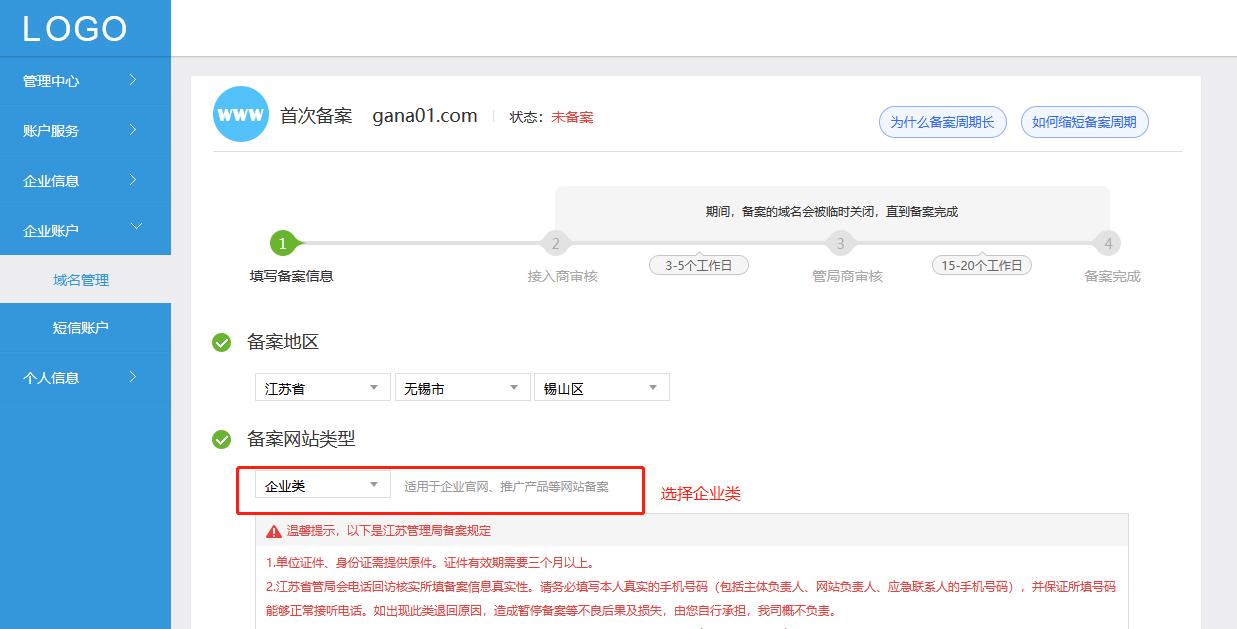
Task: Click the 如何缩短备案周期 button
Action: (1084, 121)
